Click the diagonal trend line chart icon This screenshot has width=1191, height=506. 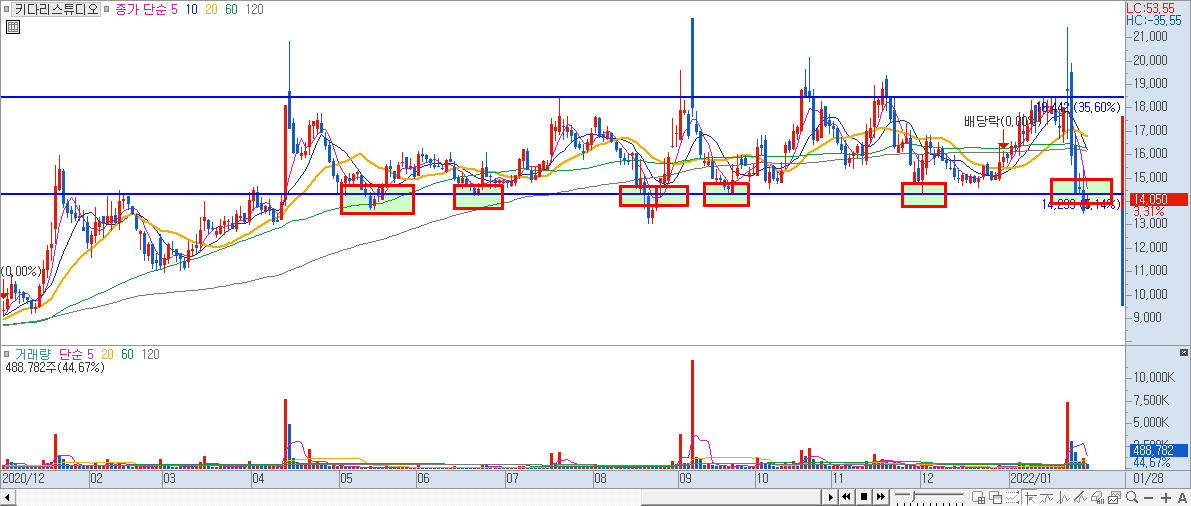point(1080,498)
